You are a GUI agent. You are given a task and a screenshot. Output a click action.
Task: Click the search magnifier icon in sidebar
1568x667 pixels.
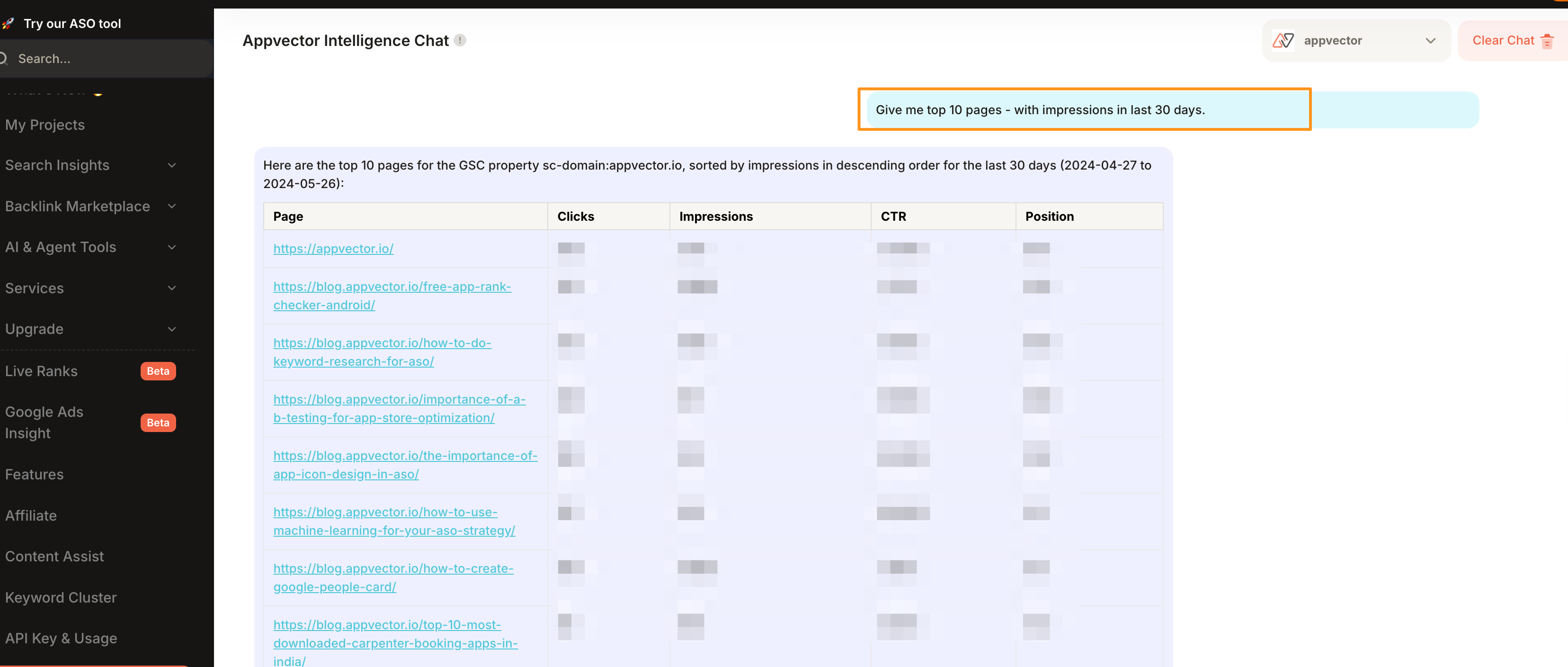point(3,58)
